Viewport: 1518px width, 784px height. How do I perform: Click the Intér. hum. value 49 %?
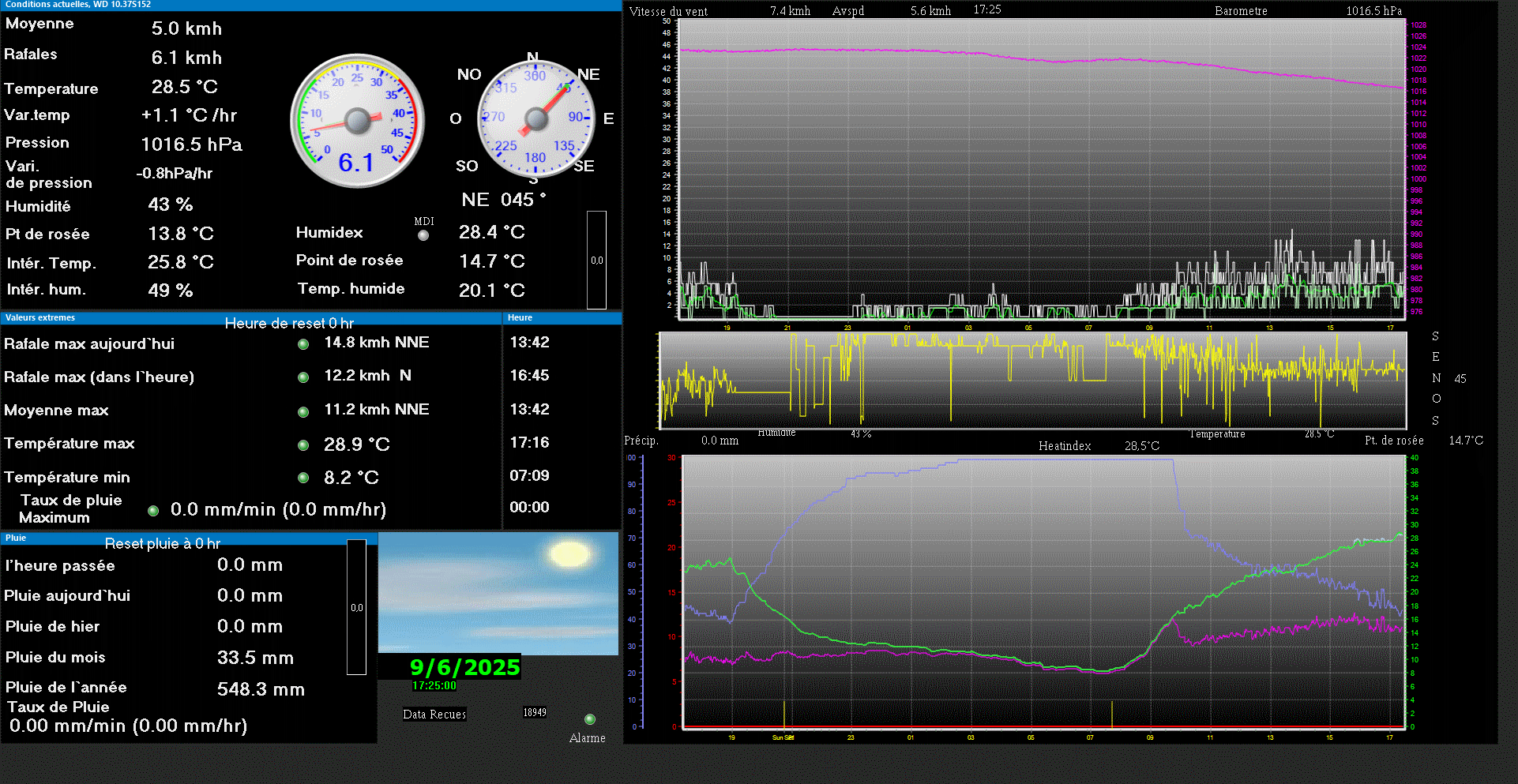click(x=171, y=291)
